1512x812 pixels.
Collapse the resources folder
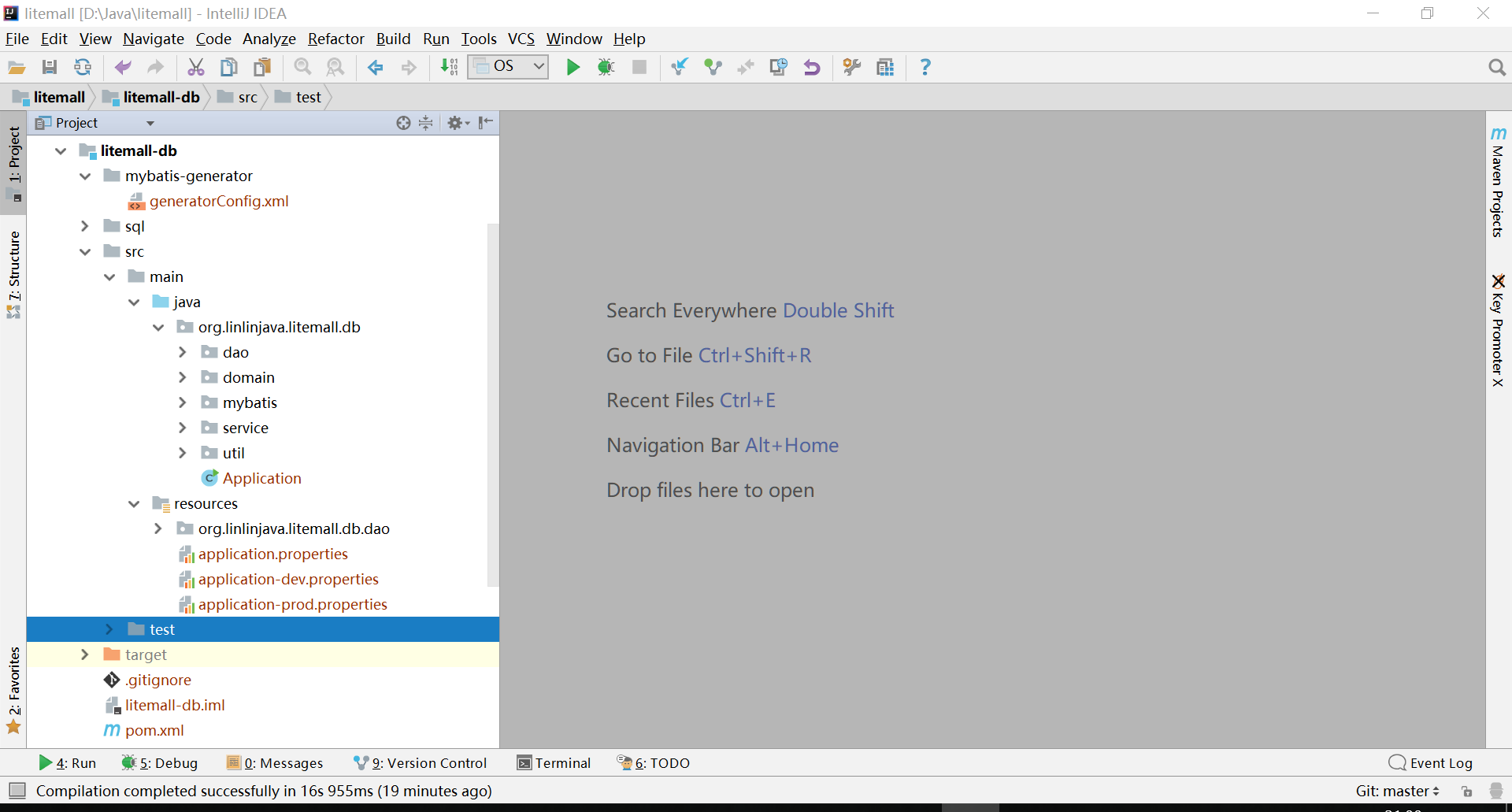pyautogui.click(x=134, y=503)
